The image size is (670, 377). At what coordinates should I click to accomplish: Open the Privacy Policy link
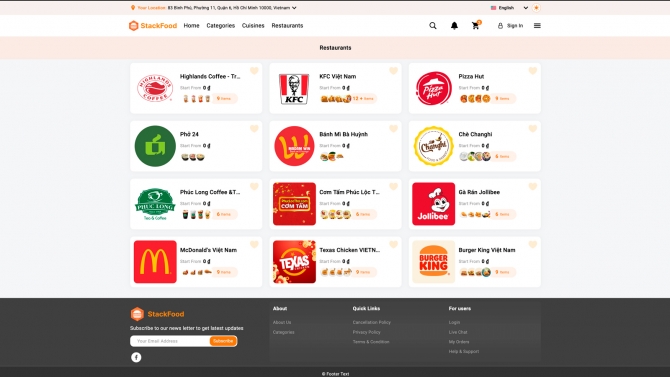(x=366, y=332)
